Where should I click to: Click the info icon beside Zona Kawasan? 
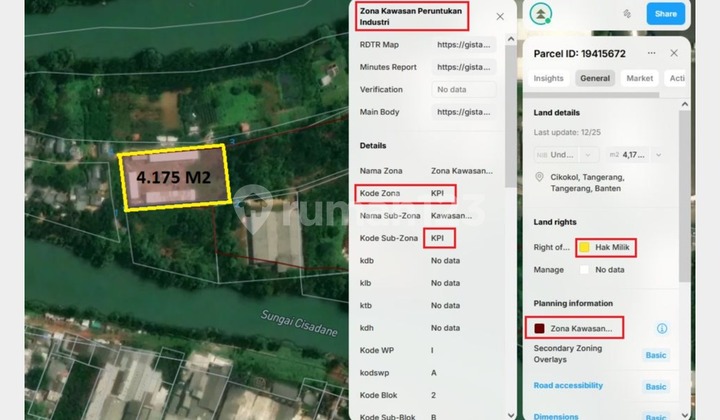pos(662,328)
